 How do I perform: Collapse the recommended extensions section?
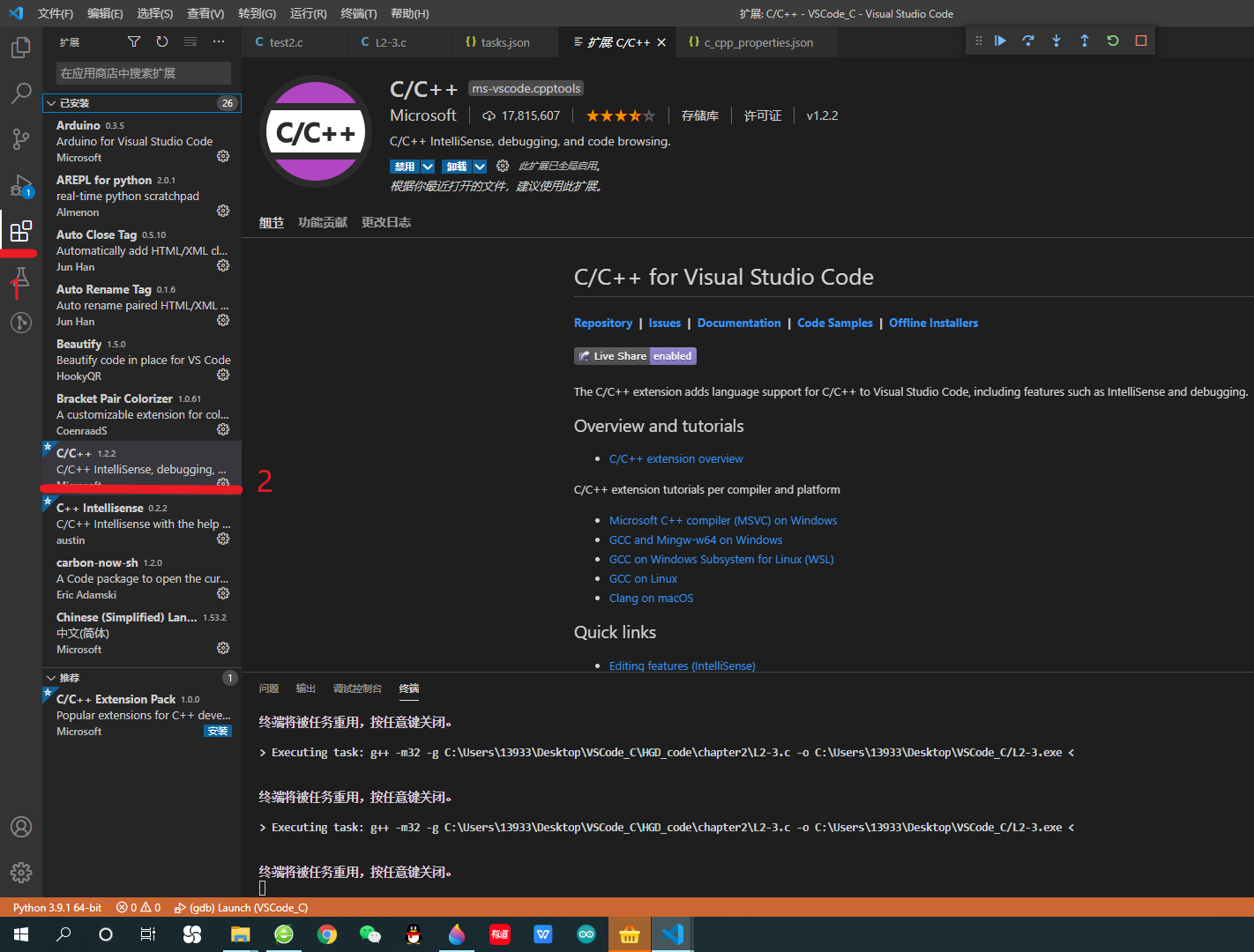52,678
